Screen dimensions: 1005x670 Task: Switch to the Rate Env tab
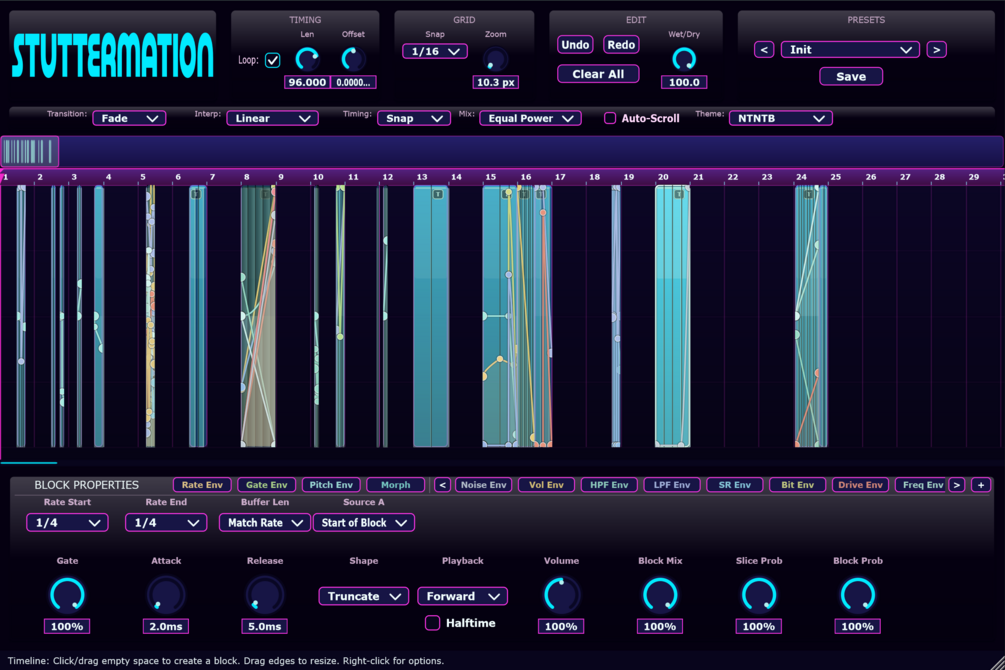(202, 485)
